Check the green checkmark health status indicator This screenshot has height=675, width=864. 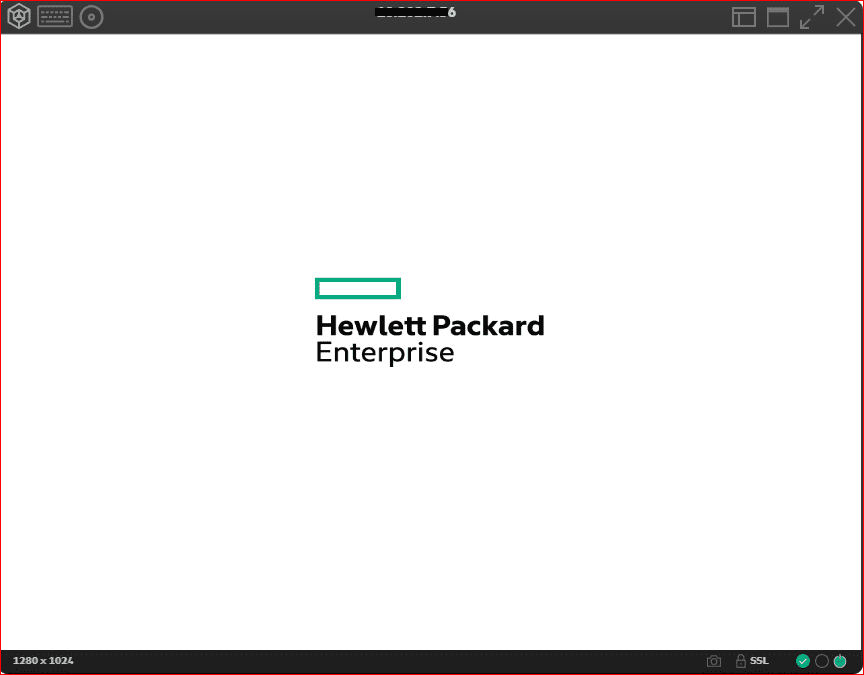pos(803,661)
